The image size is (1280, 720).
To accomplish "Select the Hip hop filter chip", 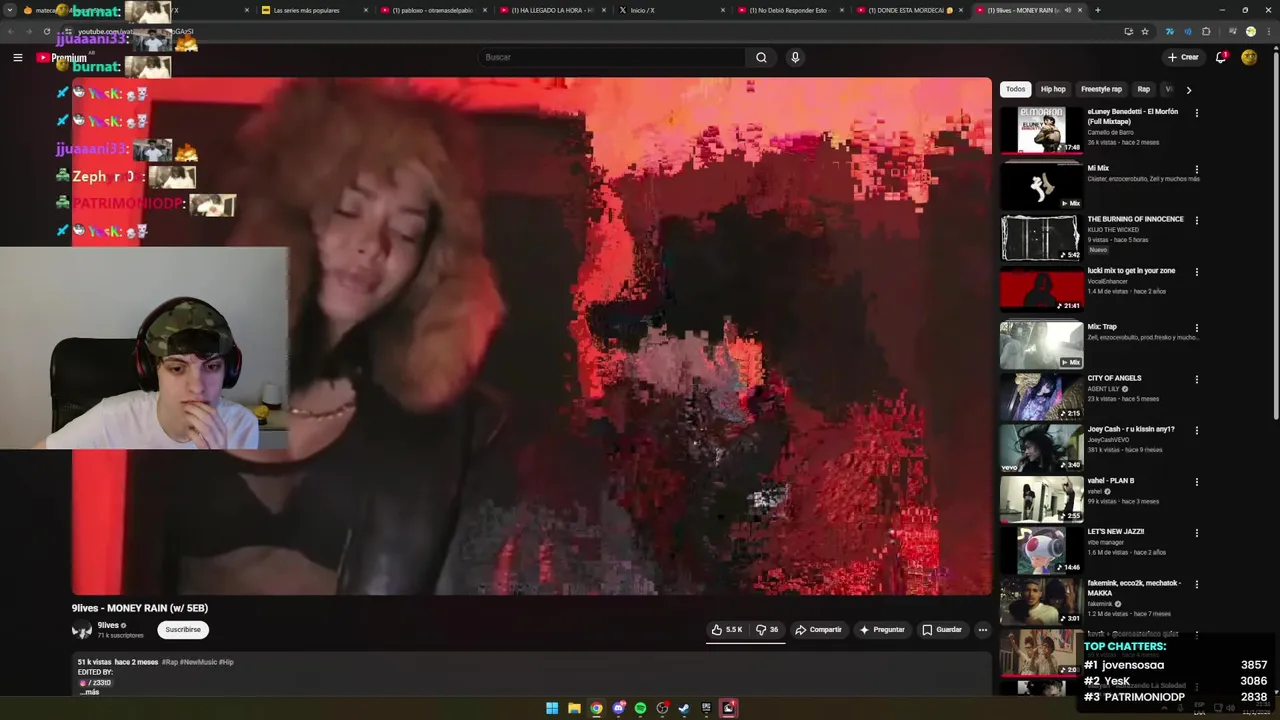I will point(1053,89).
